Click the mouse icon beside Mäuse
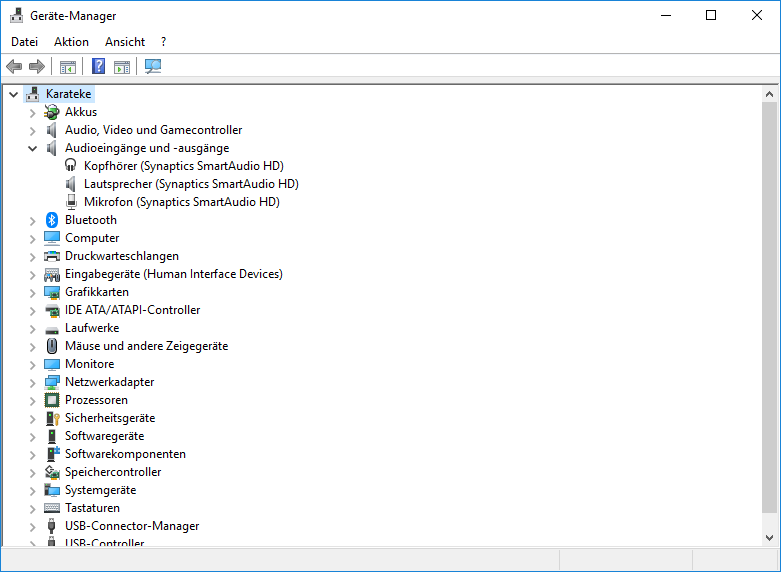781x572 pixels. tap(52, 346)
